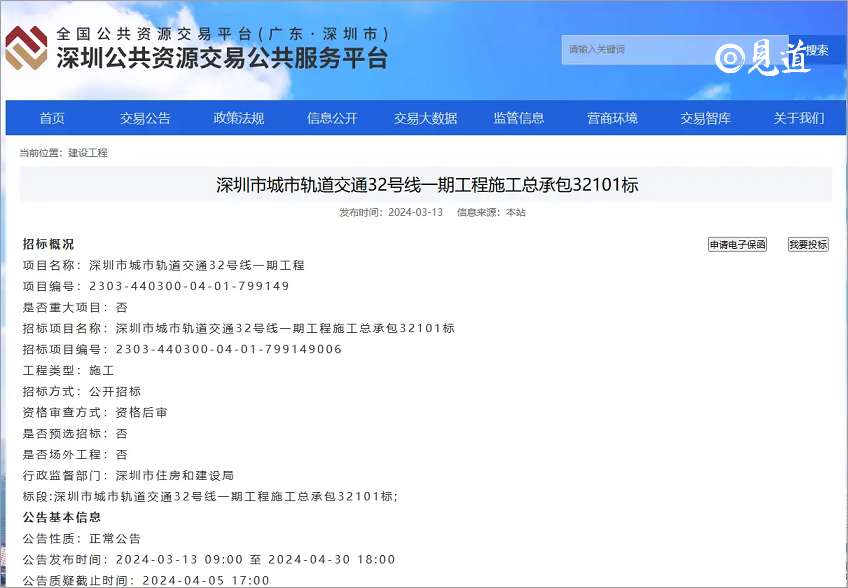Select 政策法规 in the navigation bar

pos(239,118)
